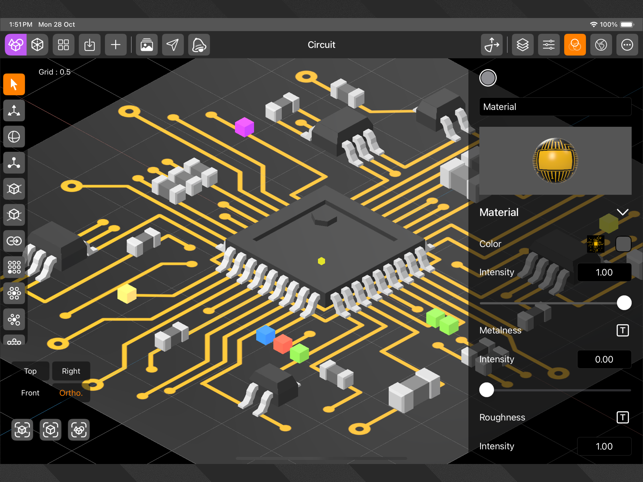643x482 pixels.
Task: Click the gray material circle swatch
Action: coord(488,78)
